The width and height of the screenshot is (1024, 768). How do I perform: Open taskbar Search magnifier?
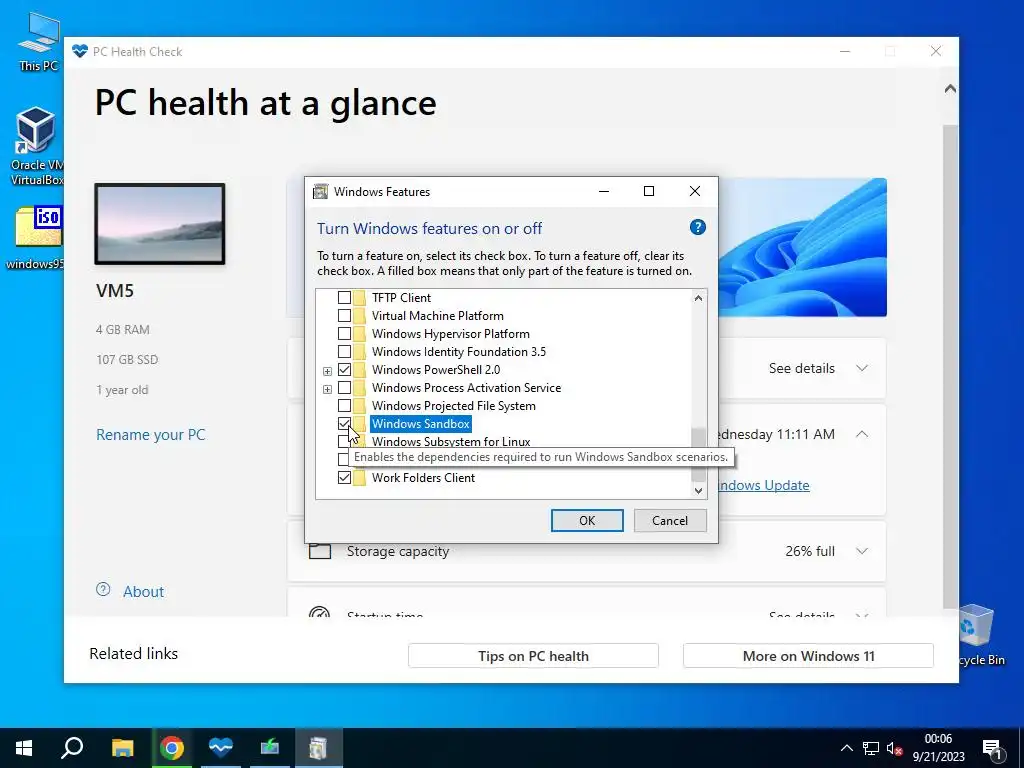pyautogui.click(x=72, y=748)
